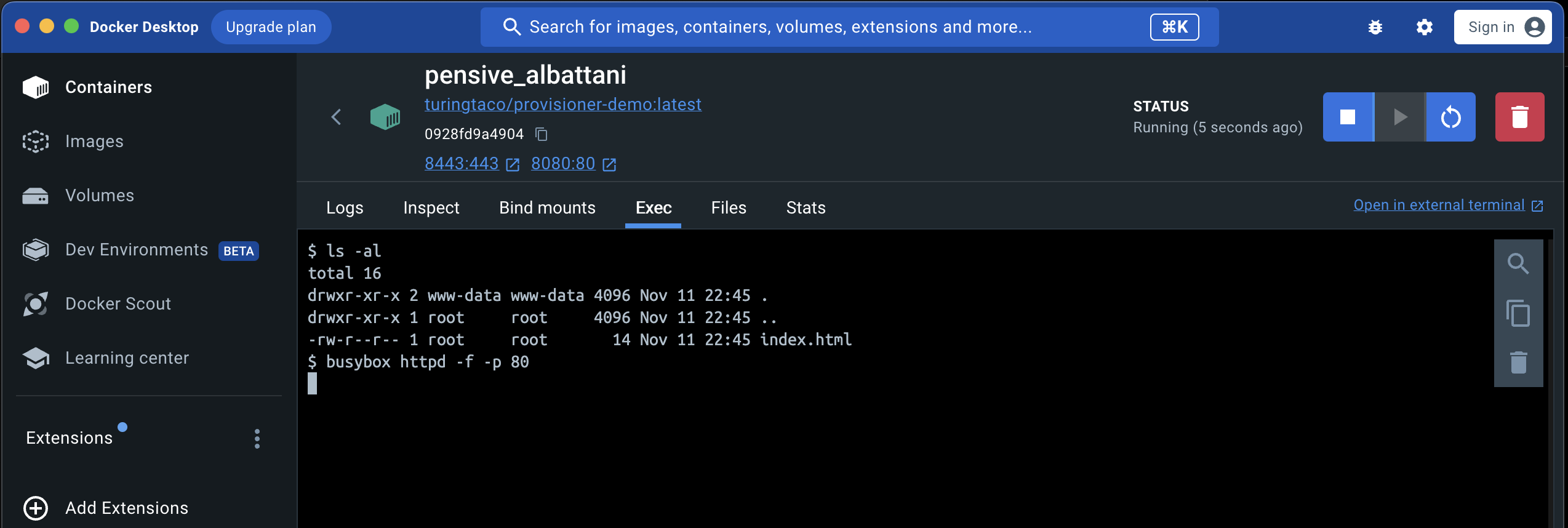This screenshot has width=1568, height=528.
Task: Click the ⌘K shortcut badge
Action: [1175, 26]
